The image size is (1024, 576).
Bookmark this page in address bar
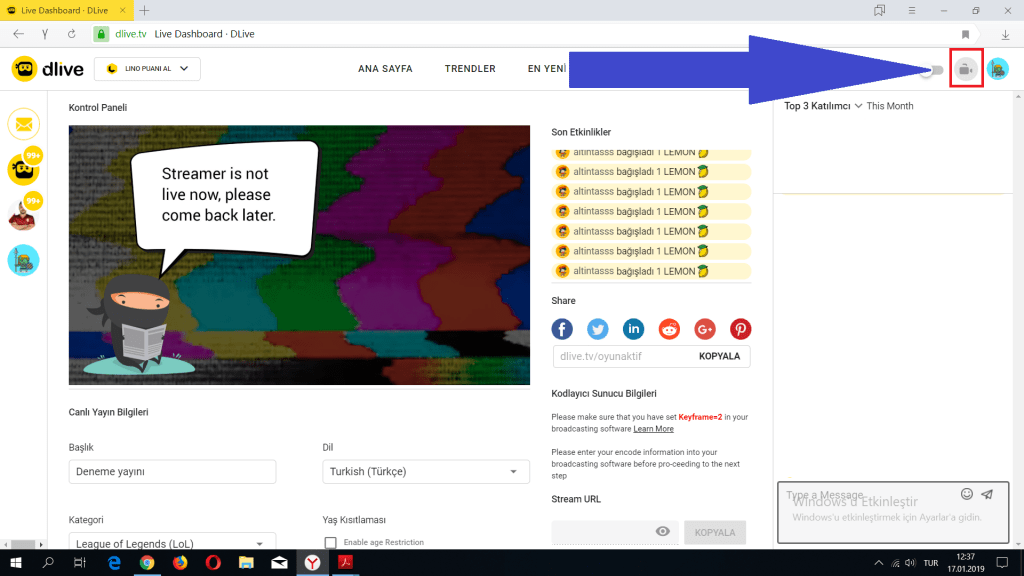click(x=965, y=35)
